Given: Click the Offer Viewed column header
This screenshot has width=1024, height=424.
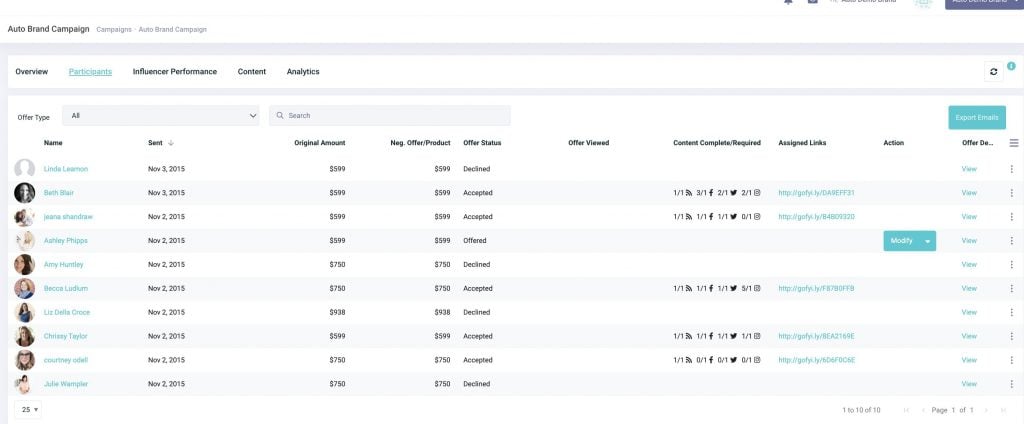Looking at the screenshot, I should pyautogui.click(x=588, y=142).
